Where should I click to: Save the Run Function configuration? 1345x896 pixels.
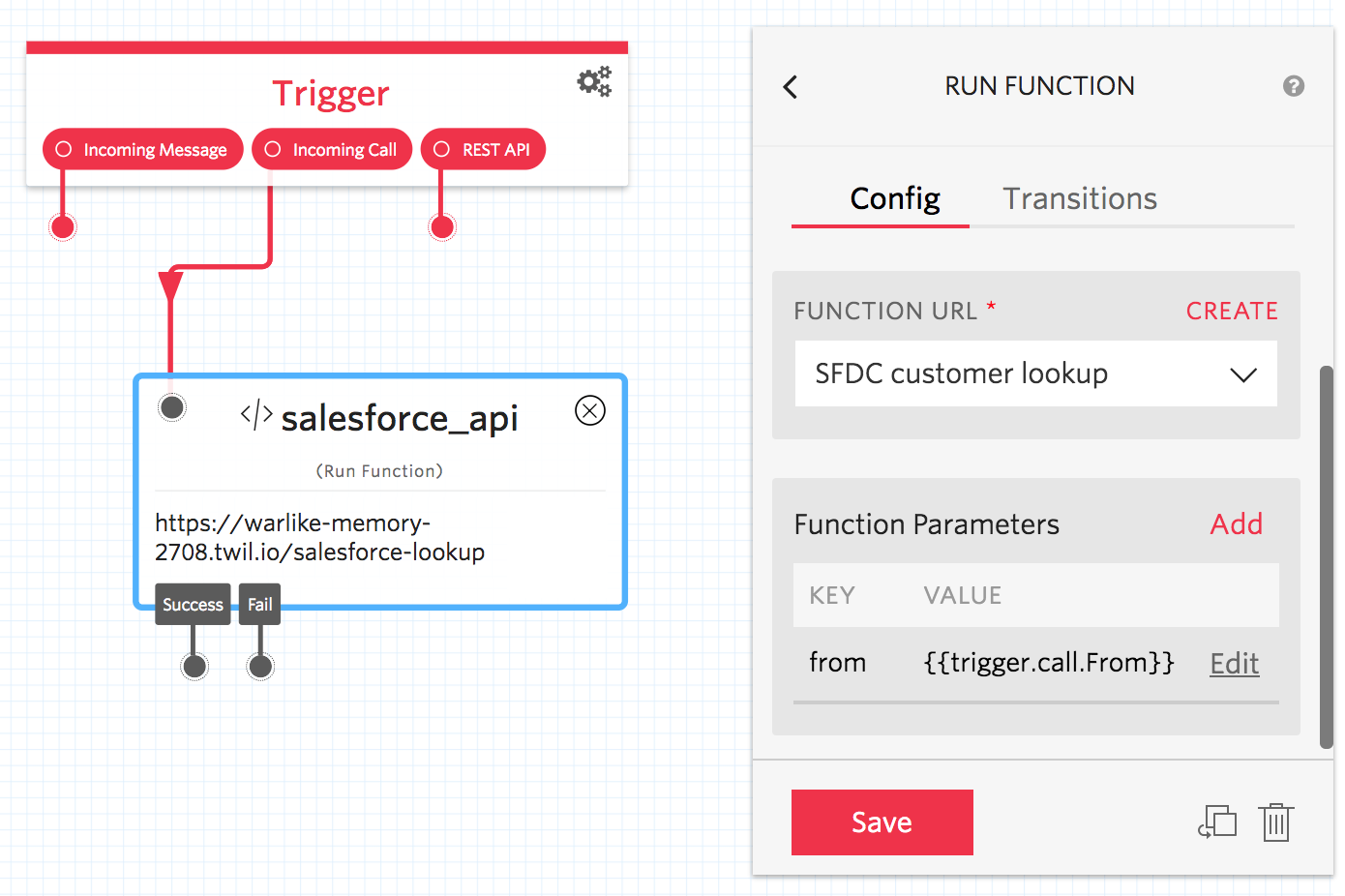click(882, 822)
